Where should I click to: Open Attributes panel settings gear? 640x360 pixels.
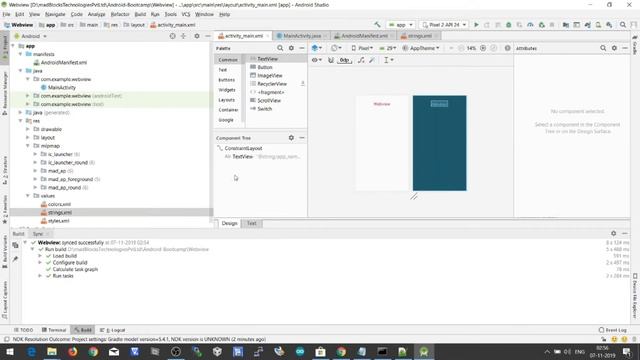pos(614,48)
